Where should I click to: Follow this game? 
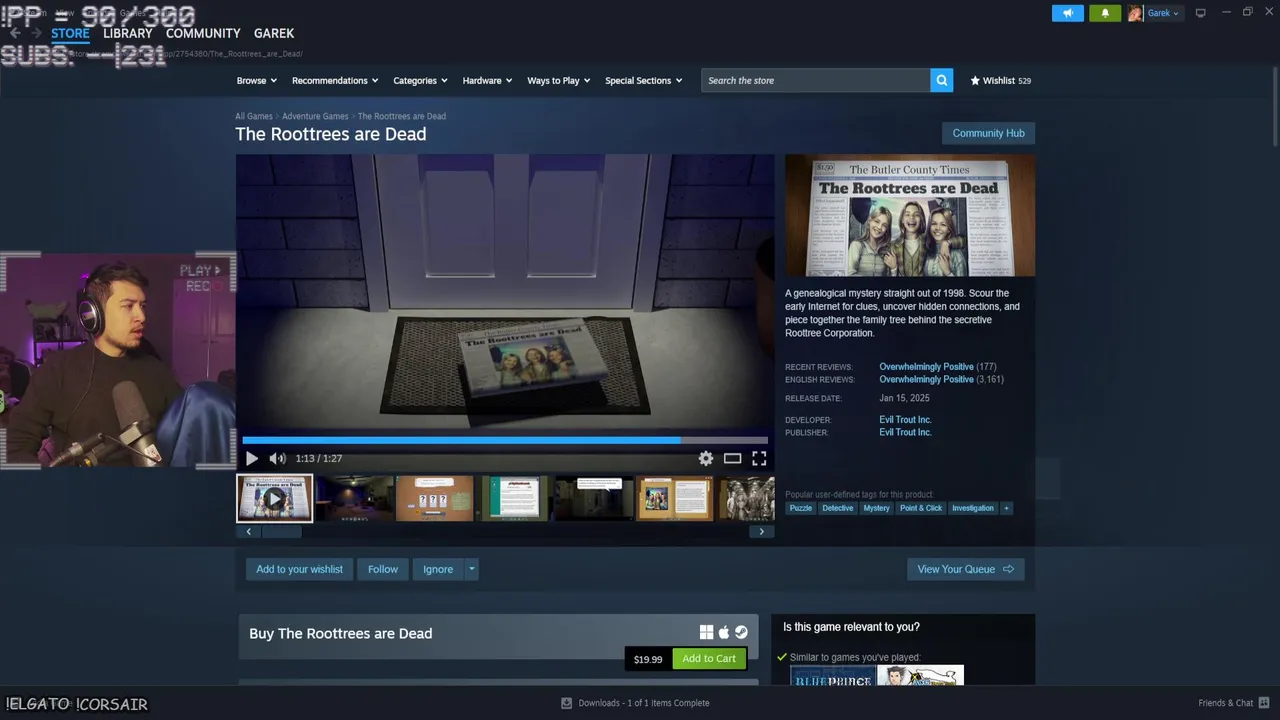click(382, 569)
